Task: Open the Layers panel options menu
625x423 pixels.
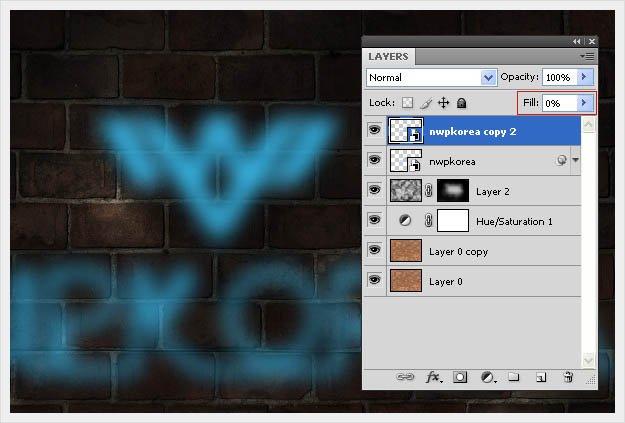Action: 588,57
